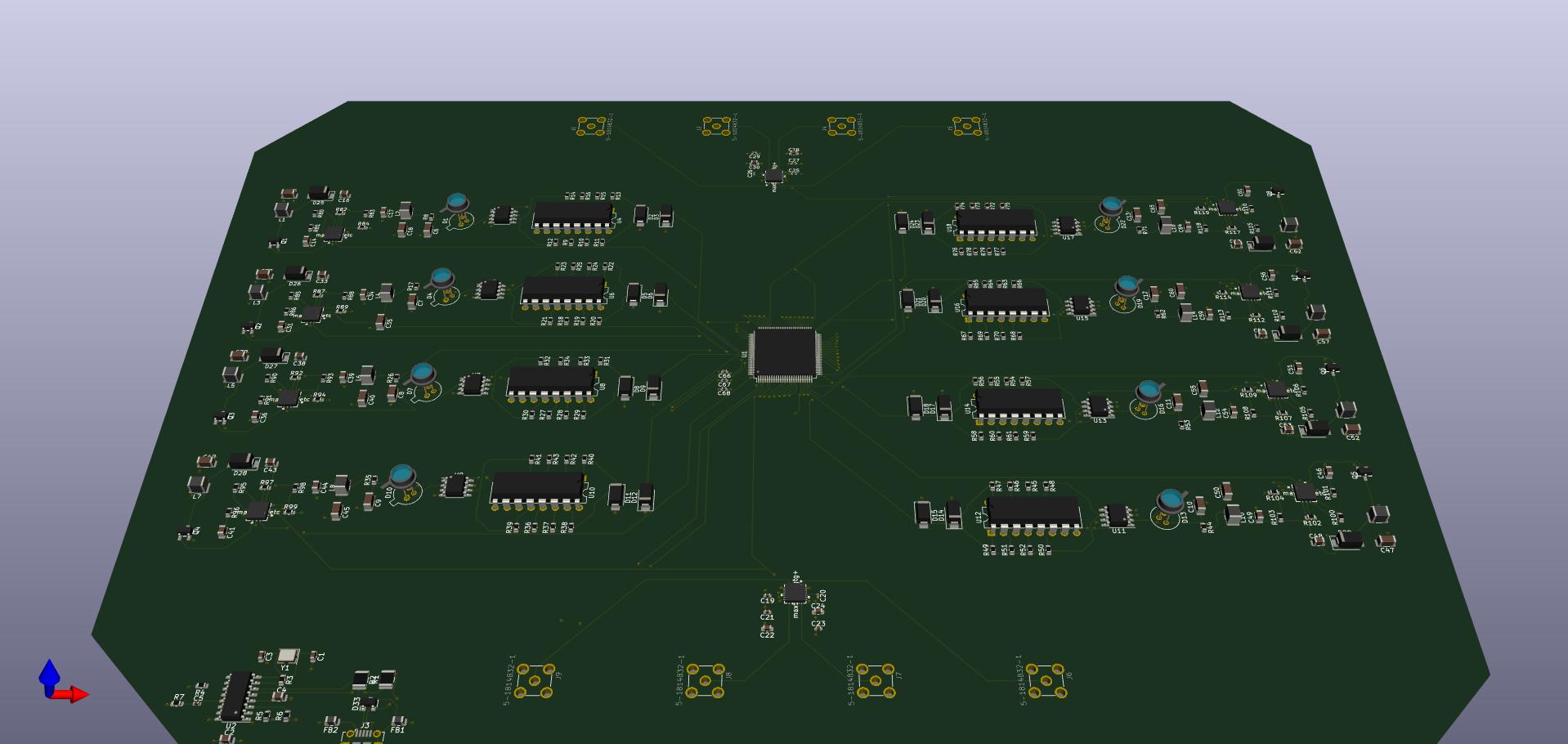Click the SOIC chip U11
Viewport: 1568px width, 744px height.
pyautogui.click(x=1117, y=516)
